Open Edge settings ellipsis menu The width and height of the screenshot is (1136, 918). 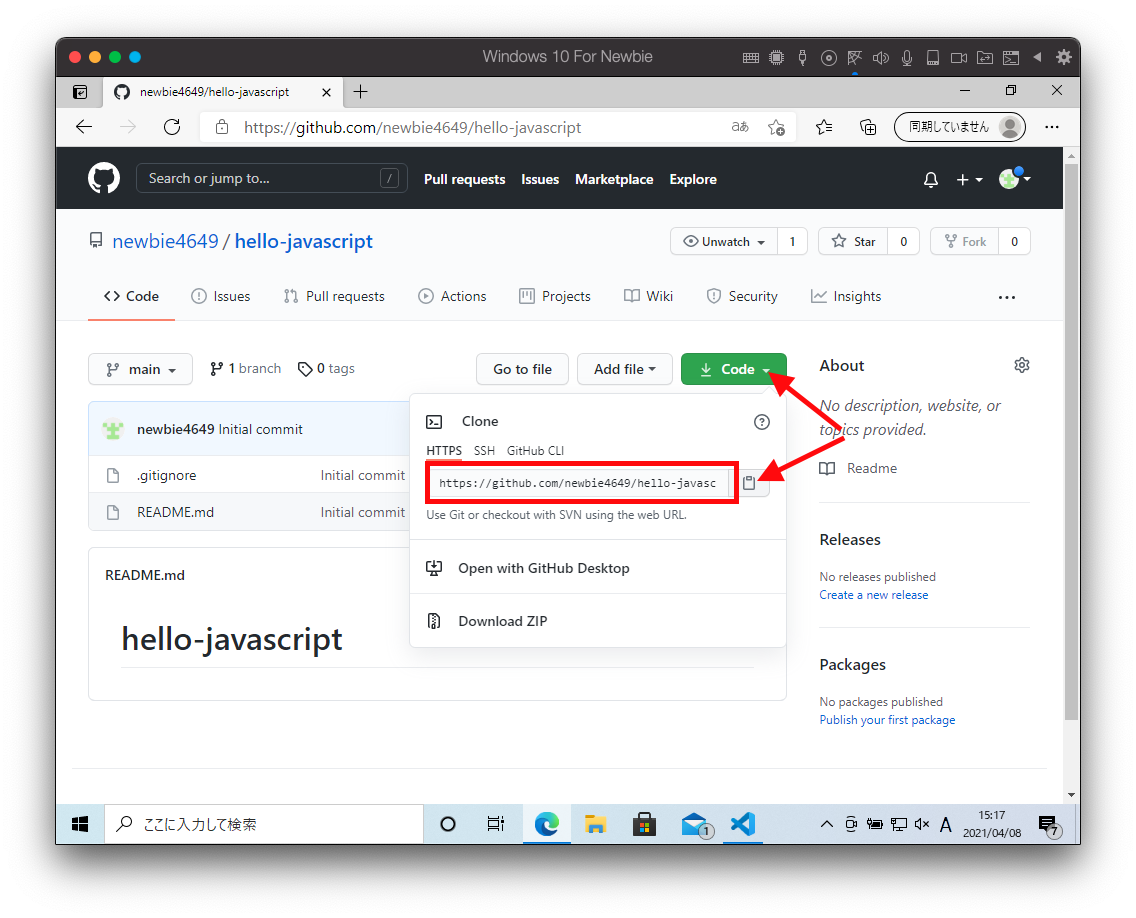point(1052,128)
